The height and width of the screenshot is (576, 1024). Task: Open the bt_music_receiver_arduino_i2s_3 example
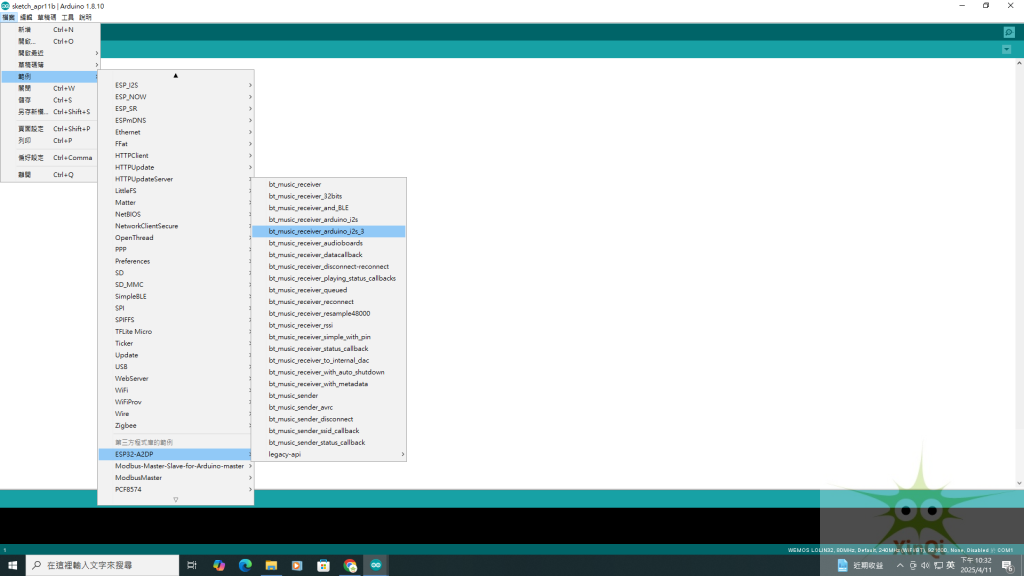(328, 231)
